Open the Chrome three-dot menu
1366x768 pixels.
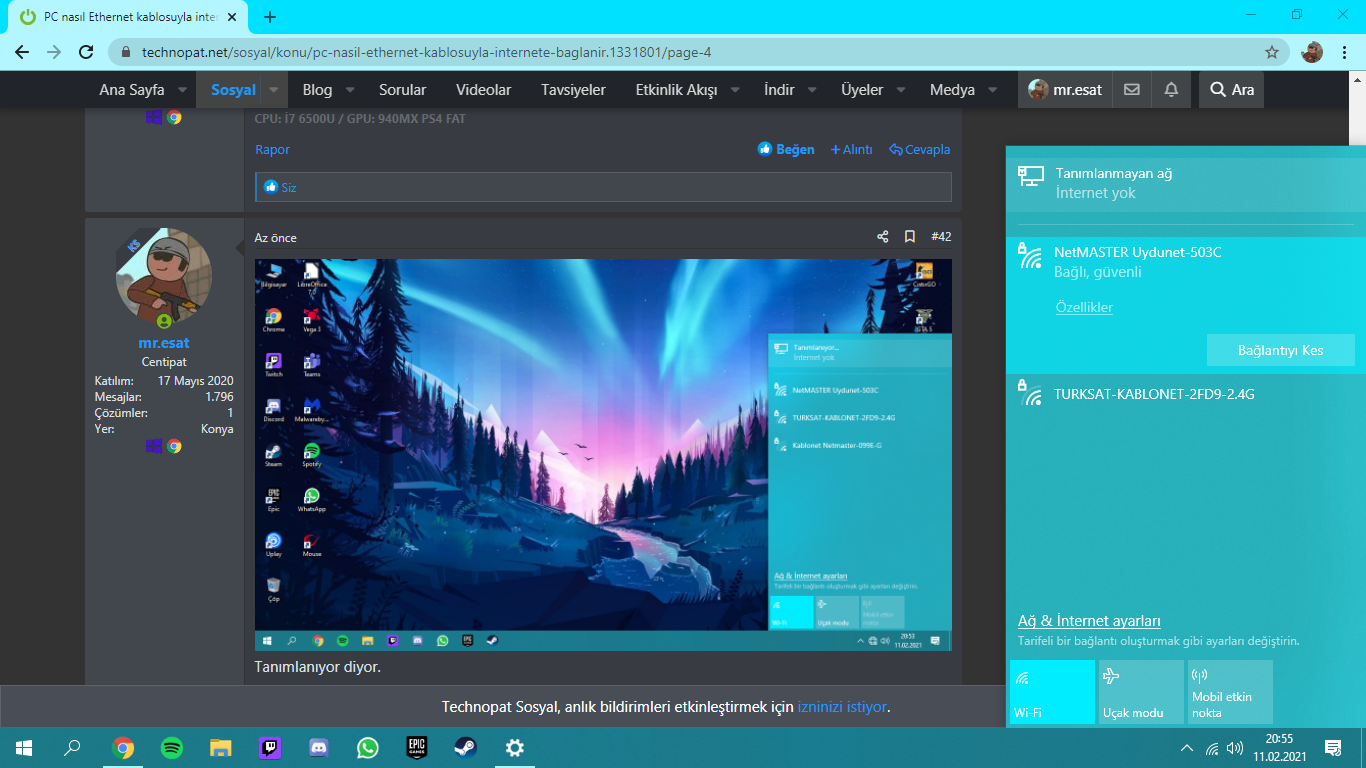[x=1344, y=52]
